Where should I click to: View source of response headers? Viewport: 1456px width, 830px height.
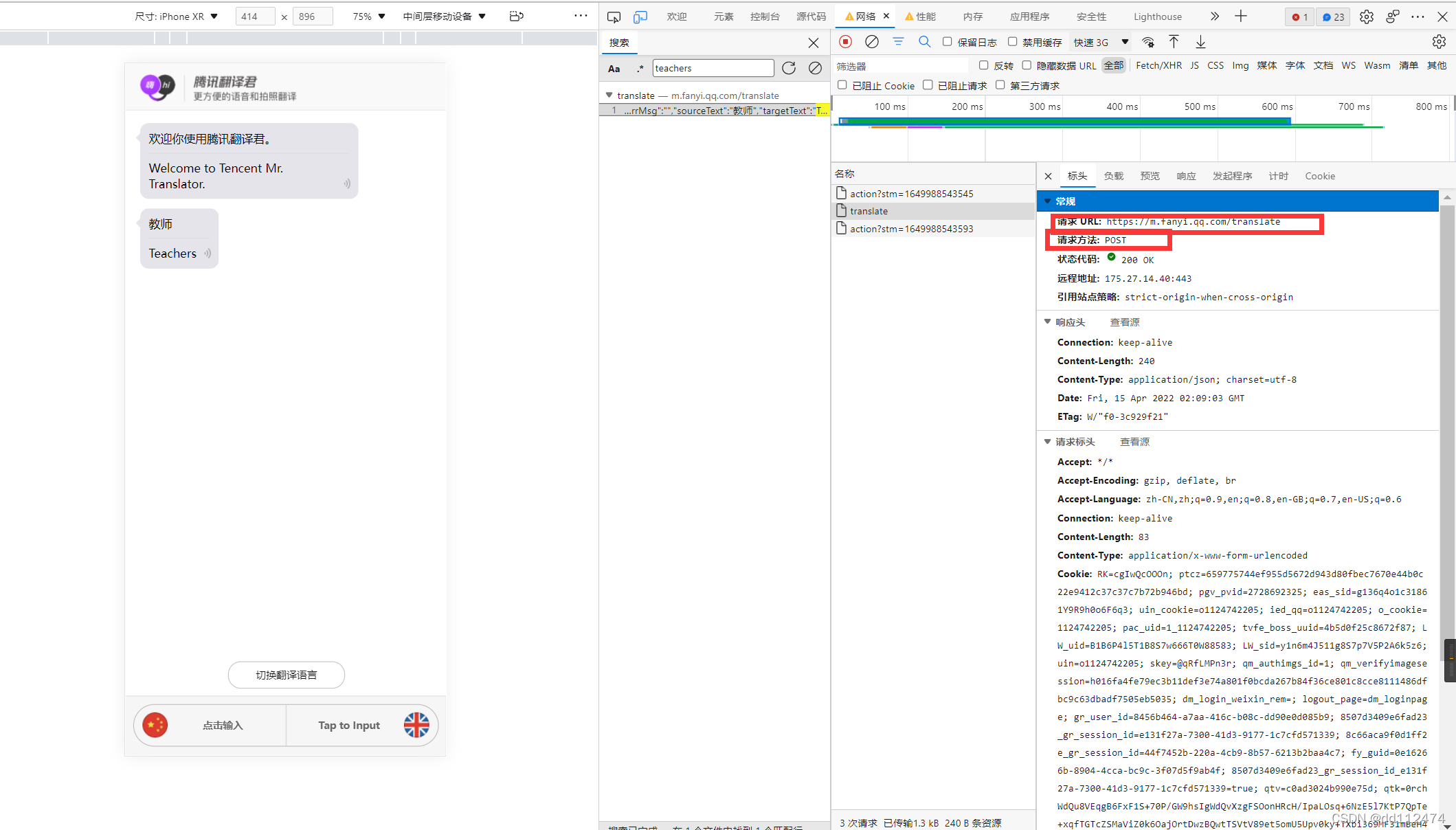tap(1125, 322)
